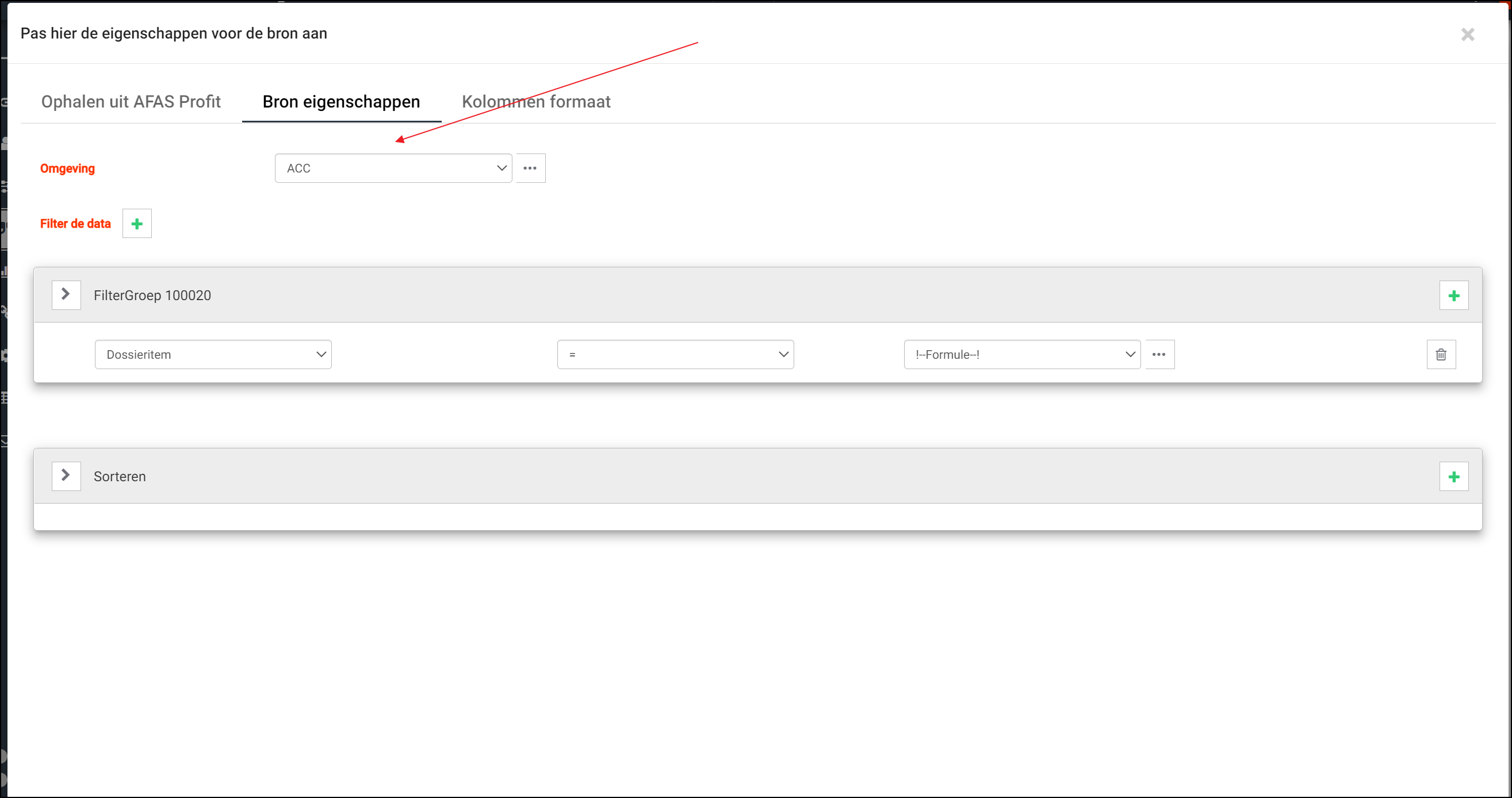Close the bron eigenschappen dialog
This screenshot has width=1512, height=798.
pos(1467,34)
